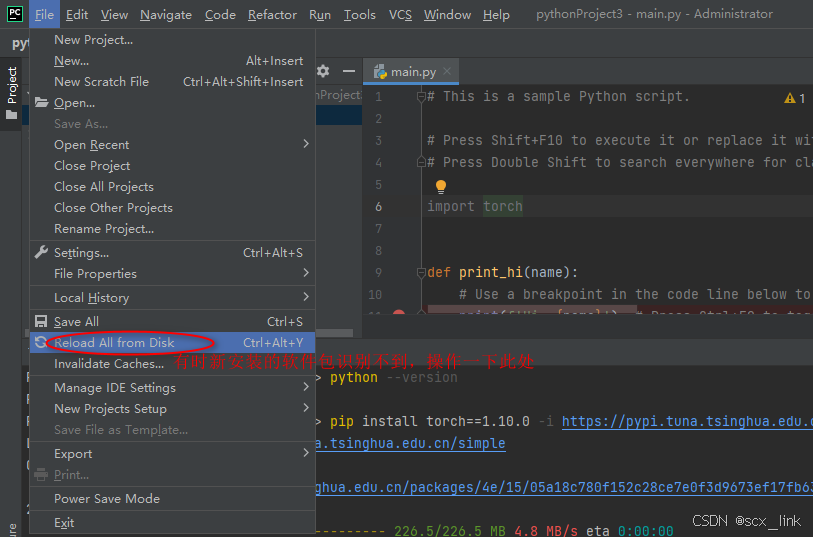Expand Manage IDE Settings submenu arrow

306,387
